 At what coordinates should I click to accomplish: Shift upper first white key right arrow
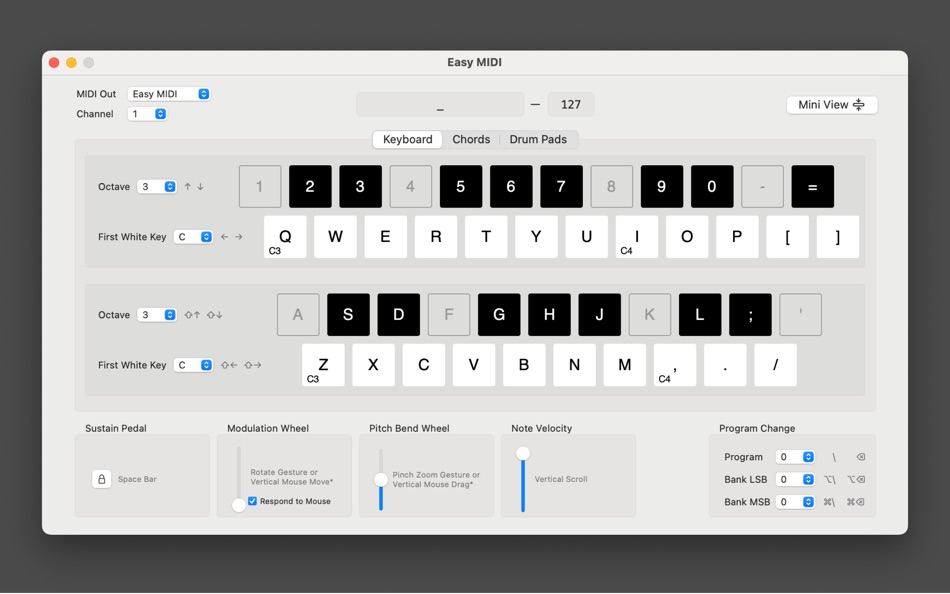point(239,237)
